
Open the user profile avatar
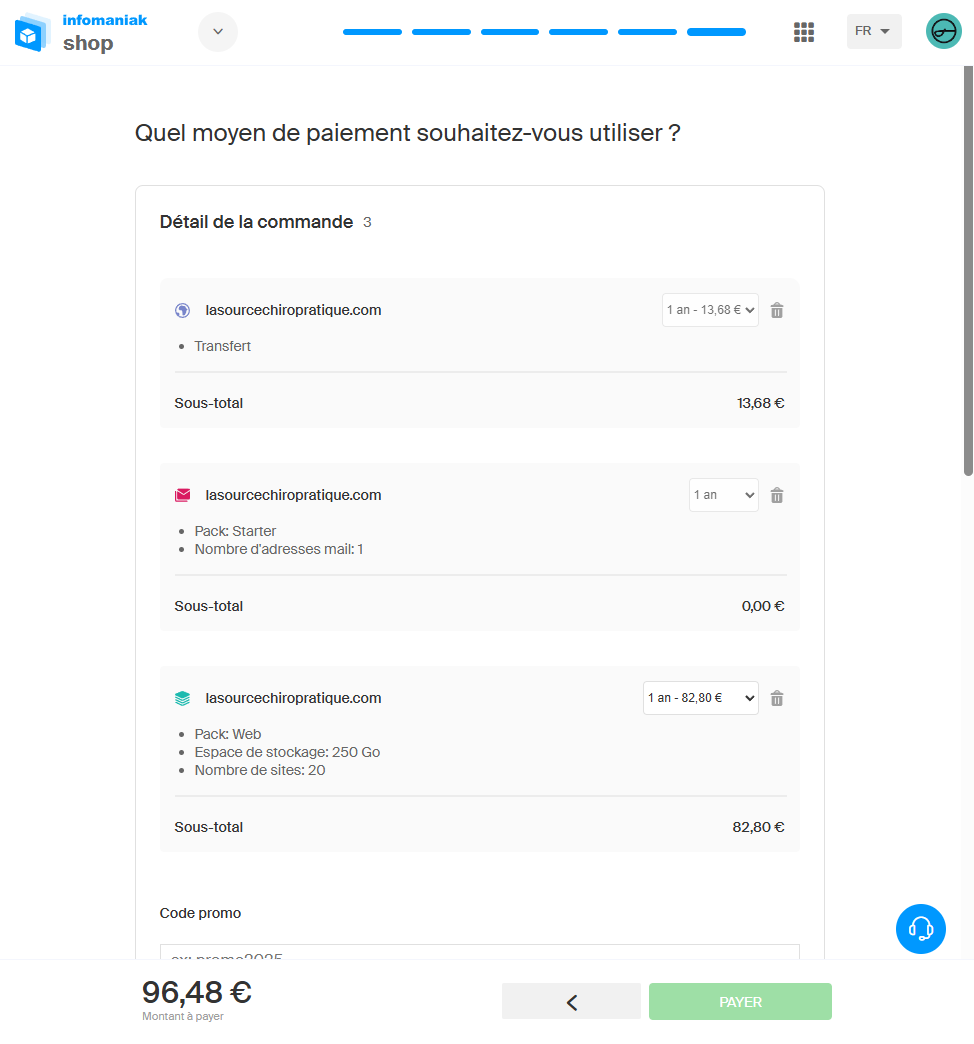943,31
